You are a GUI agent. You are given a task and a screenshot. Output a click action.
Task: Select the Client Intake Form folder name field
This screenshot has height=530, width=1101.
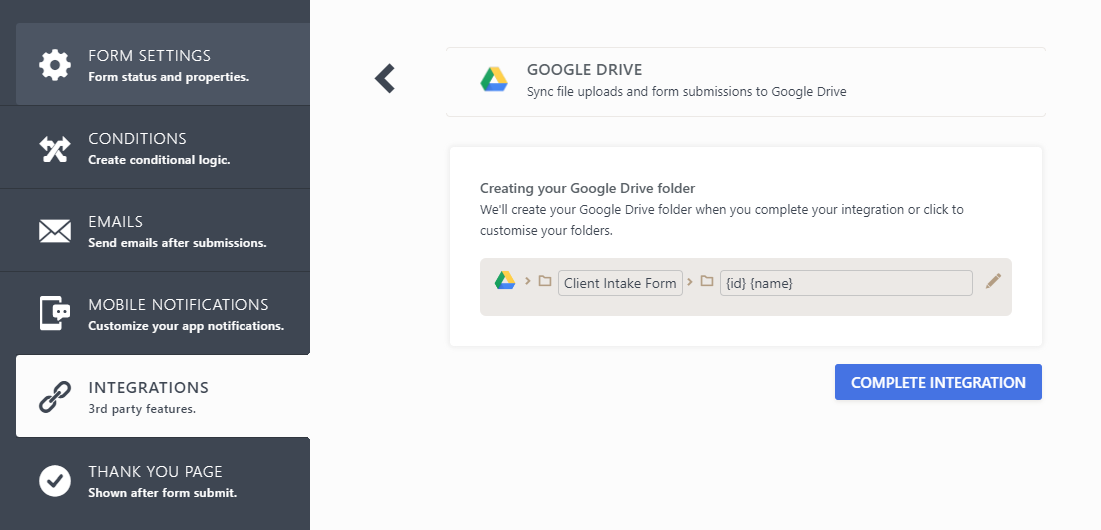point(620,283)
